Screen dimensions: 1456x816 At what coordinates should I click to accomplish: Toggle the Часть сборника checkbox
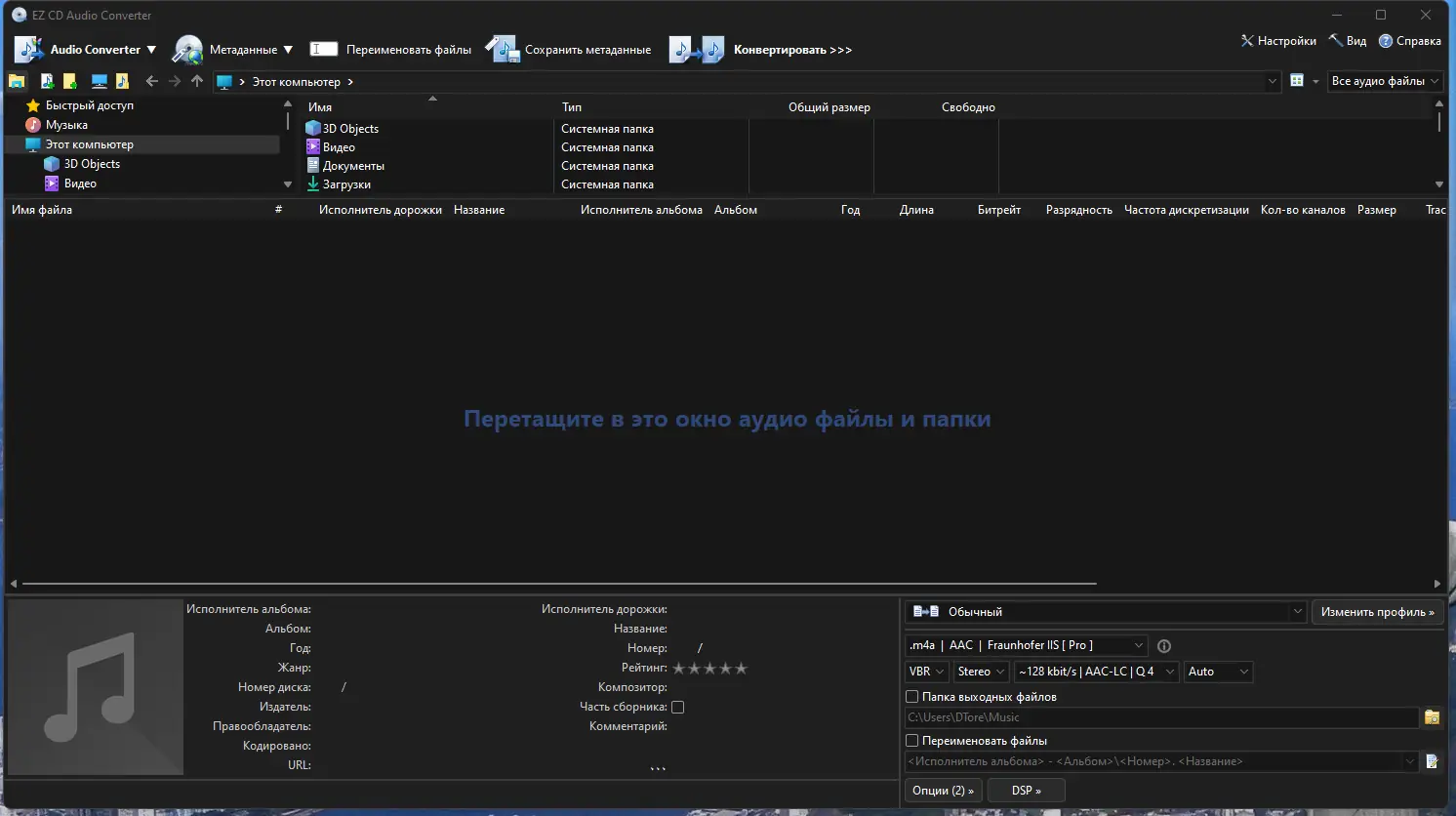click(677, 707)
